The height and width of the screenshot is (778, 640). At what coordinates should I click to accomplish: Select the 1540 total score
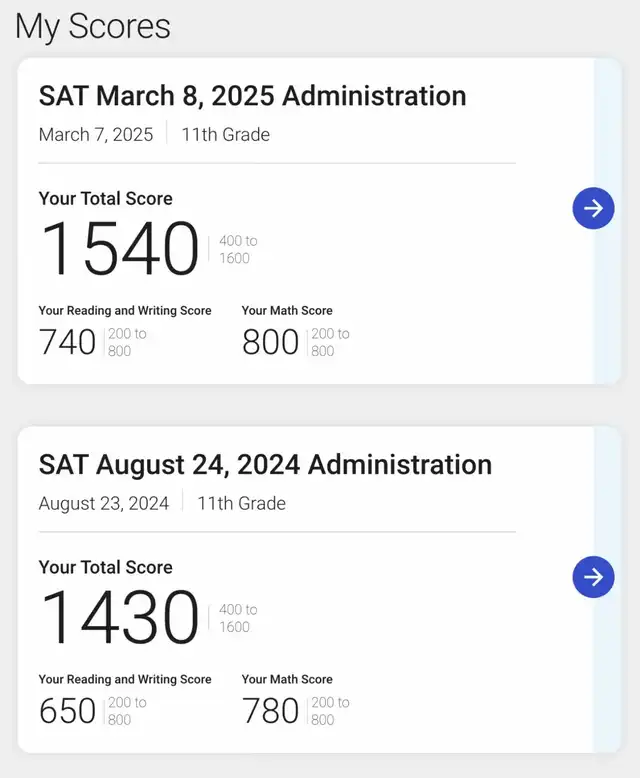click(120, 248)
